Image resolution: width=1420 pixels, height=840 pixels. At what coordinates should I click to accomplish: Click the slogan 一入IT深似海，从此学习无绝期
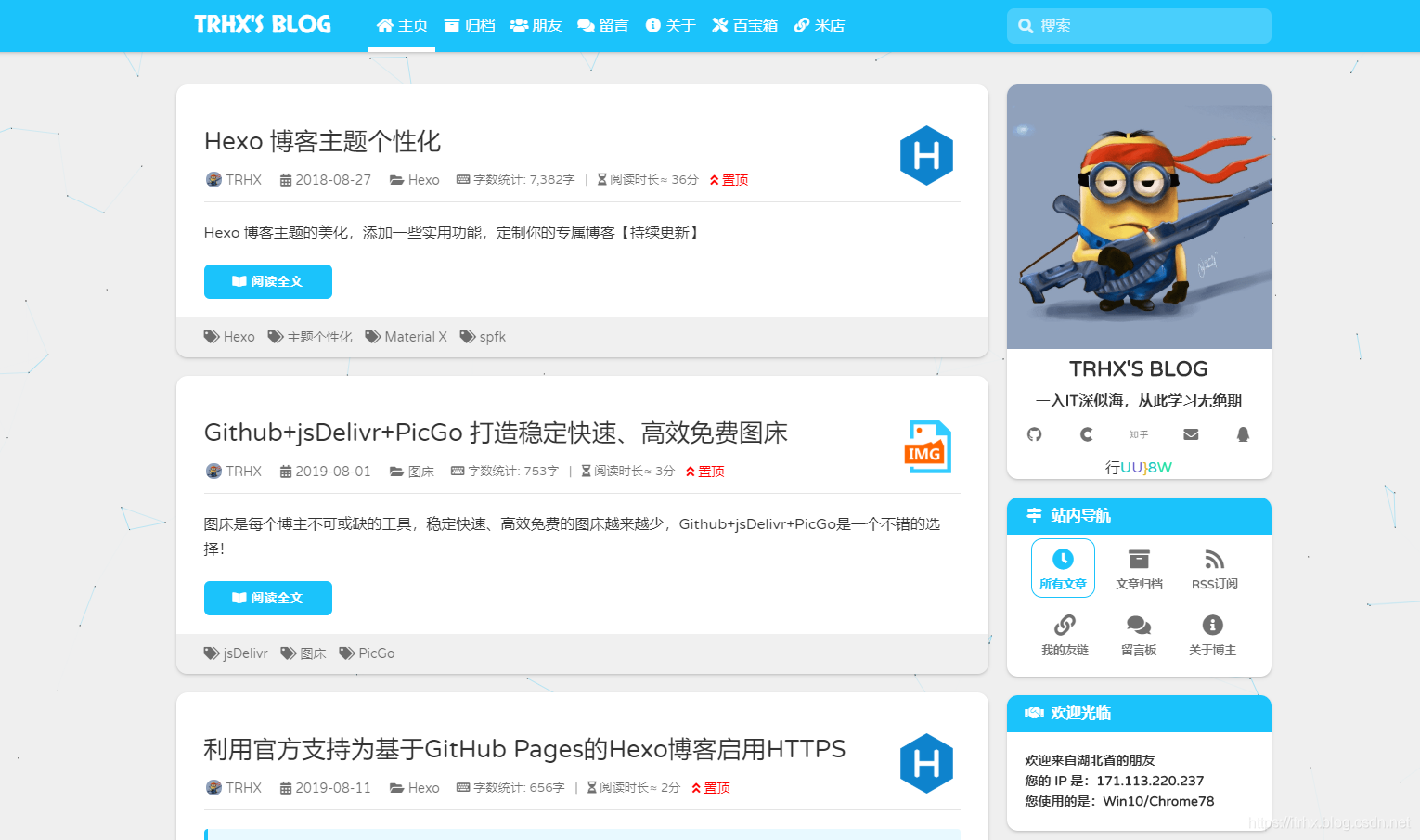[x=1139, y=401]
